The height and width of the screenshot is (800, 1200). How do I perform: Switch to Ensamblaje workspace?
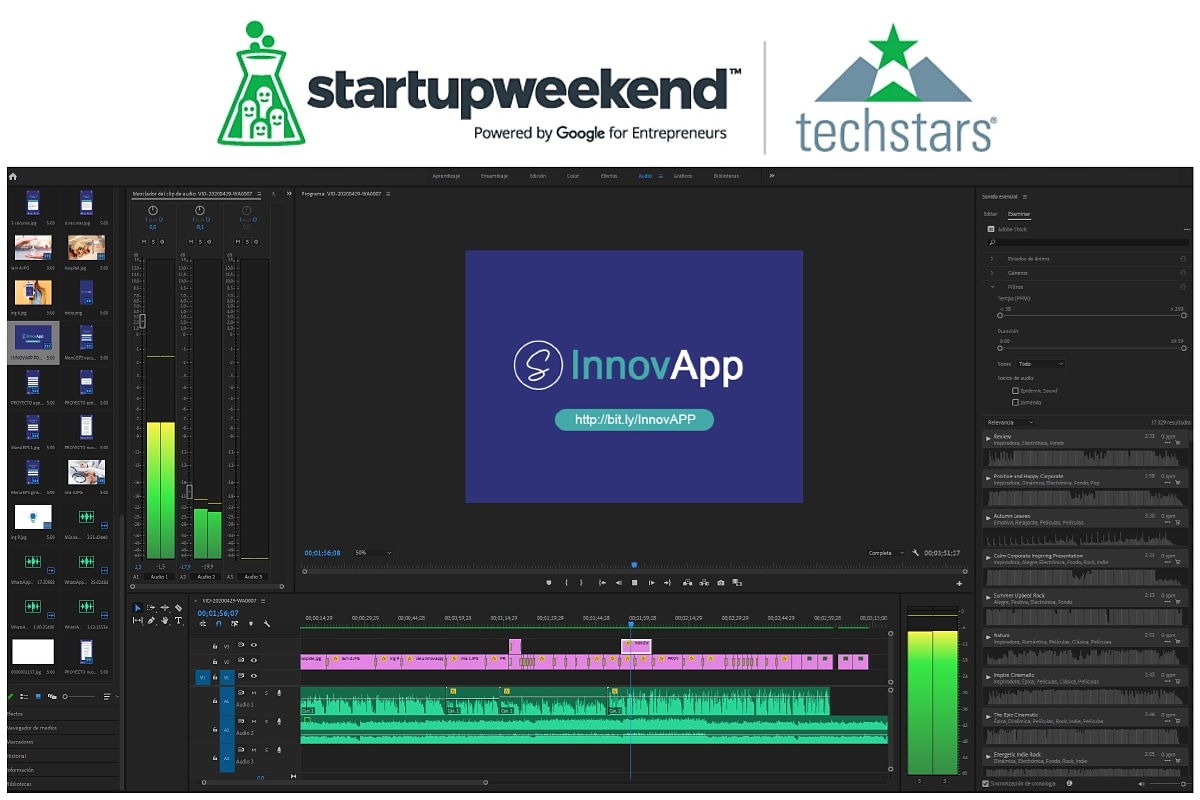pos(494,176)
